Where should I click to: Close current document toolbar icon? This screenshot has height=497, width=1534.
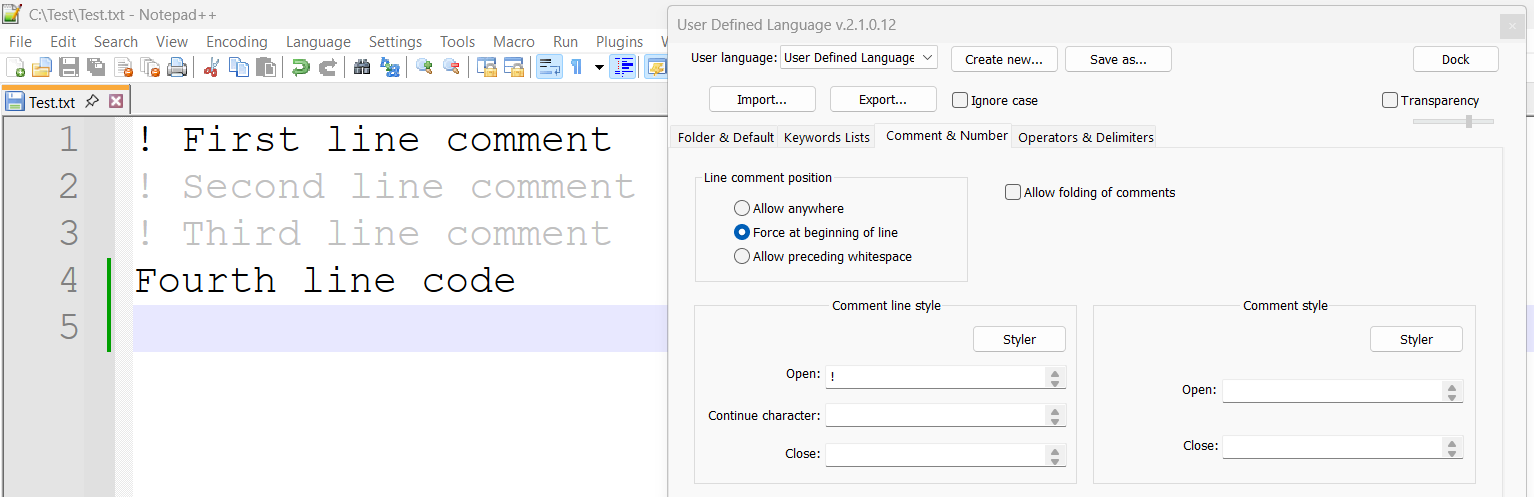point(124,68)
